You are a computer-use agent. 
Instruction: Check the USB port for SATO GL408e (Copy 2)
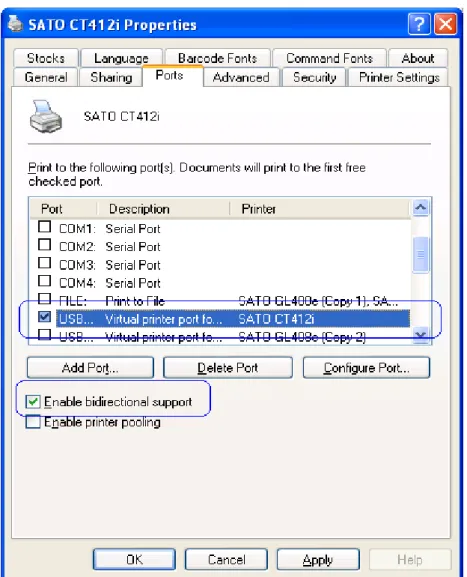tap(45, 334)
